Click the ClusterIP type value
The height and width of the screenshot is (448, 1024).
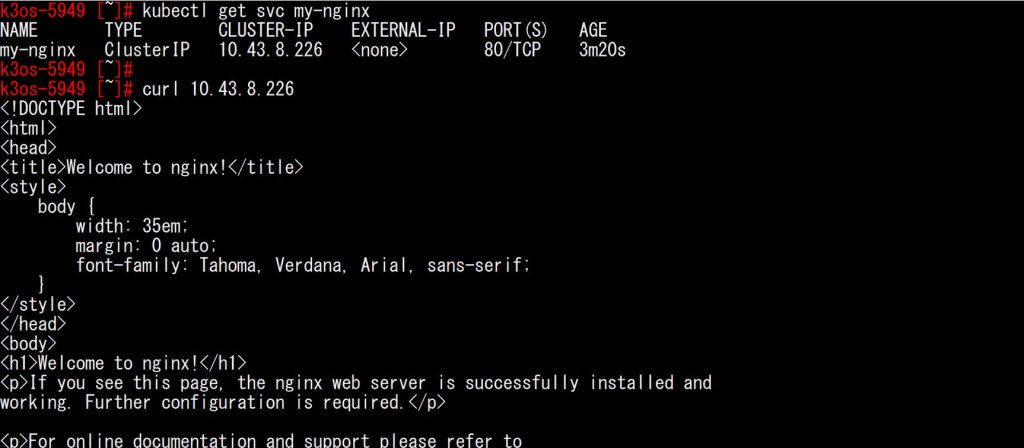[x=147, y=50]
